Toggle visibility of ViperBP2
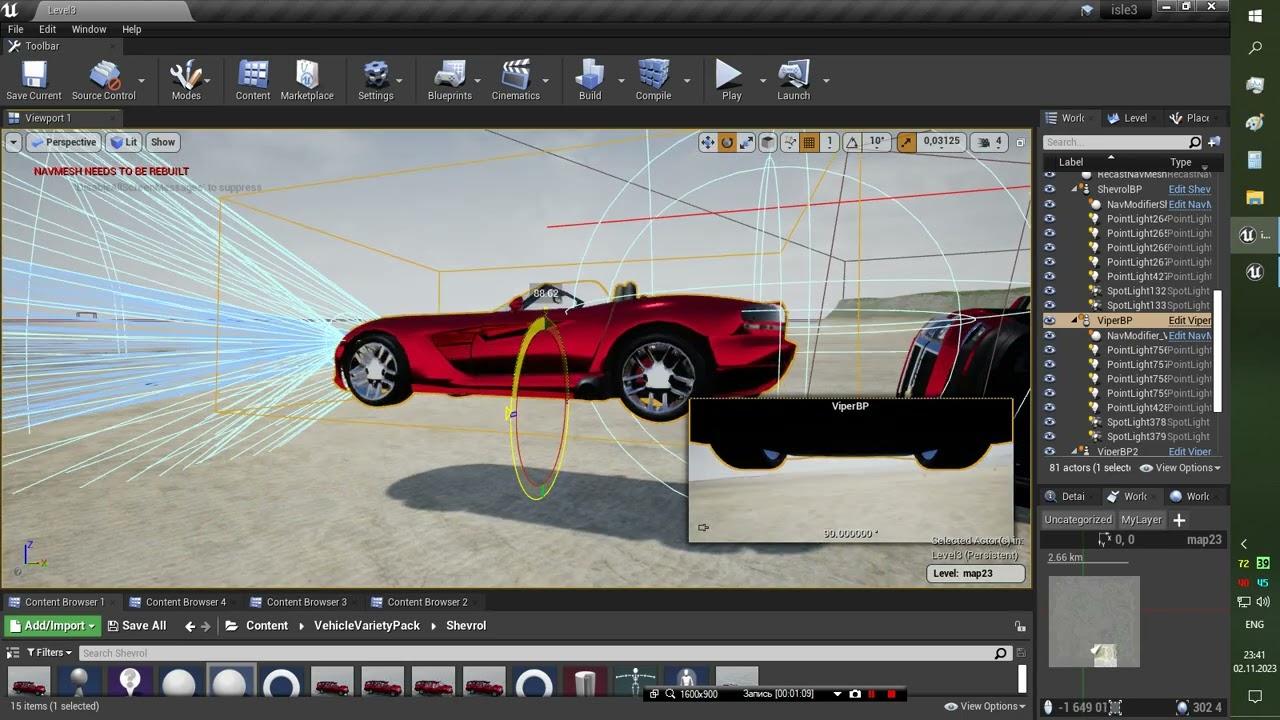The width and height of the screenshot is (1280, 720). (1050, 452)
